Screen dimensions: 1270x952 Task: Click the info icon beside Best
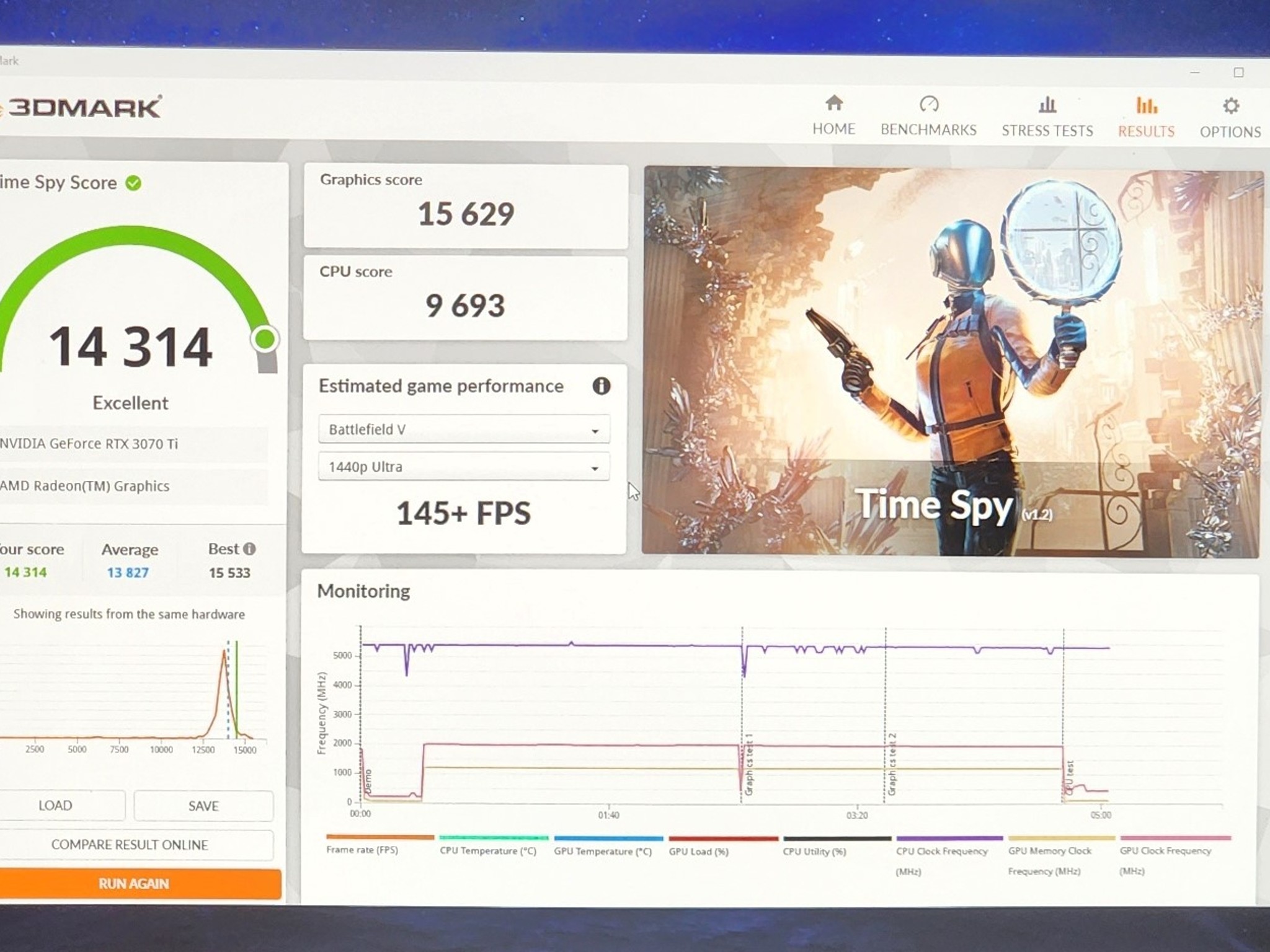coord(249,549)
